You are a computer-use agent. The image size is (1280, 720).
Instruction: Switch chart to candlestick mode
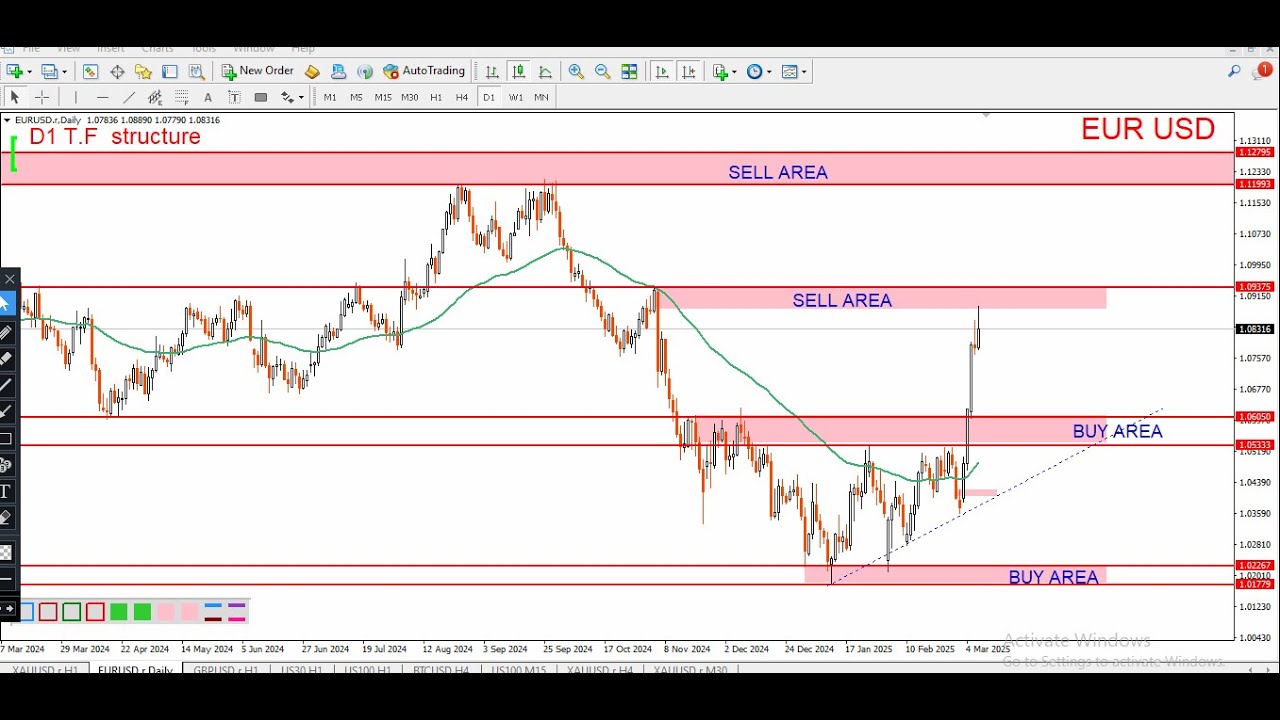[x=518, y=71]
